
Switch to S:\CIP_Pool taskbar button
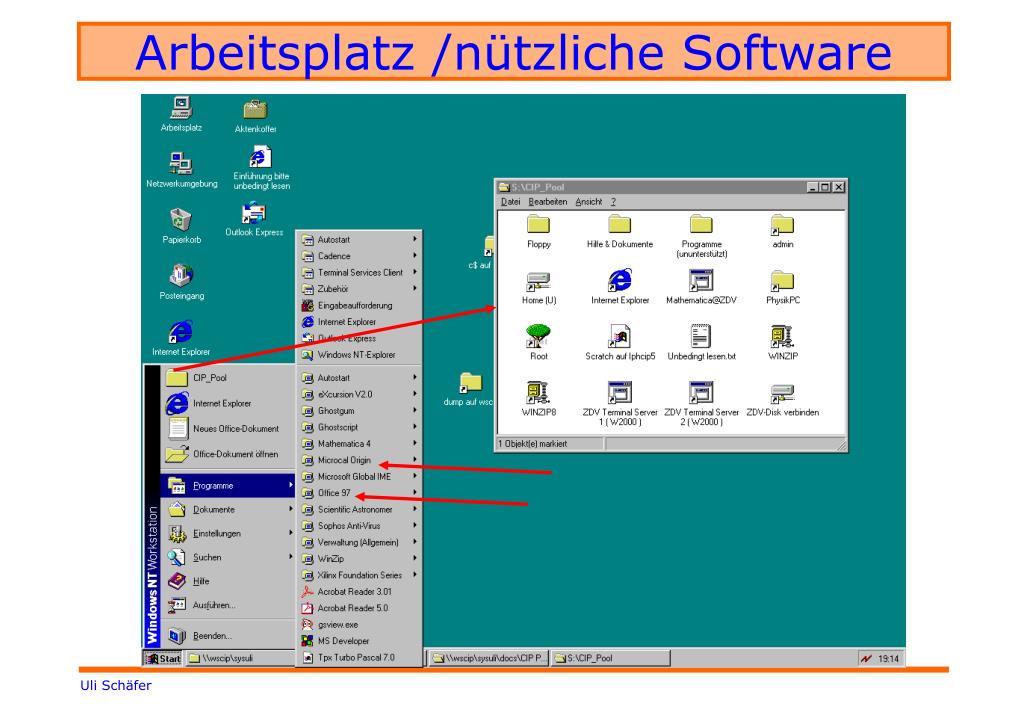click(x=610, y=658)
